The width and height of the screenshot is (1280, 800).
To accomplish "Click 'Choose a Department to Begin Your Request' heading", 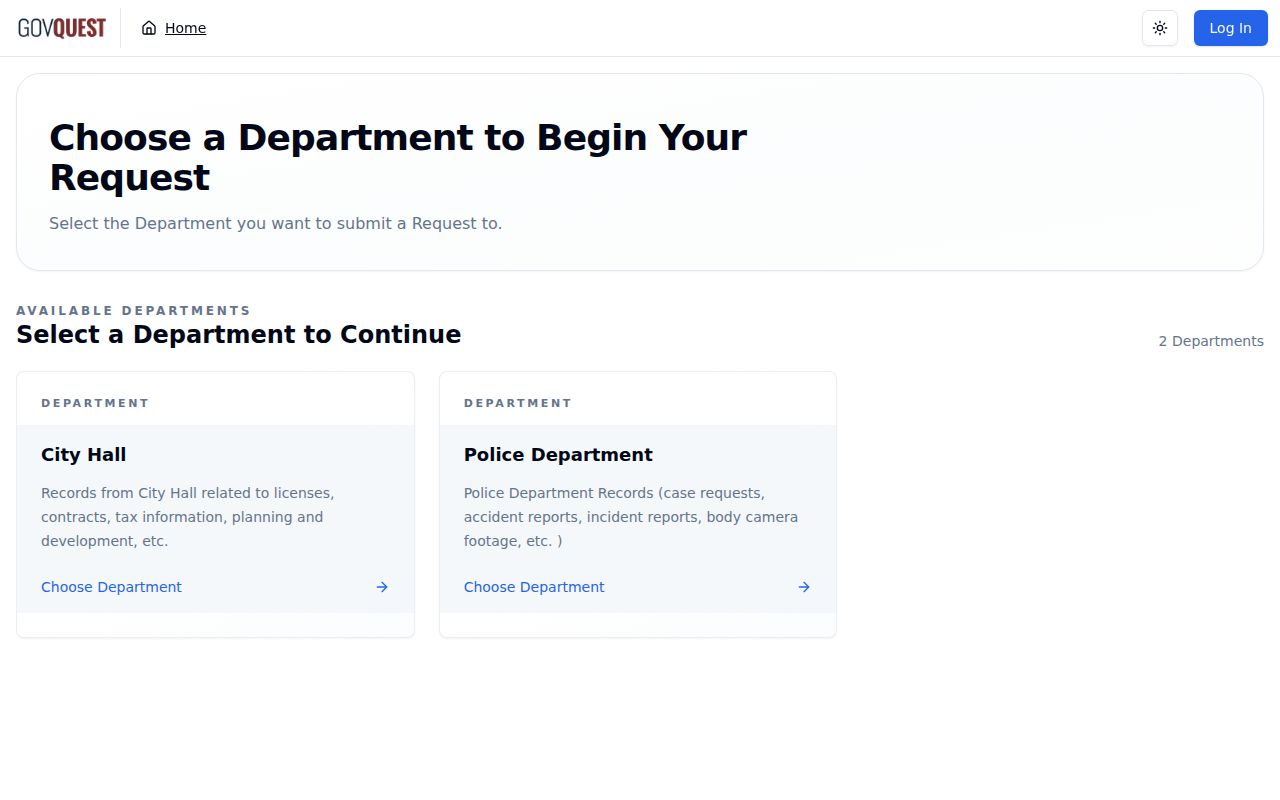I will click(x=398, y=157).
